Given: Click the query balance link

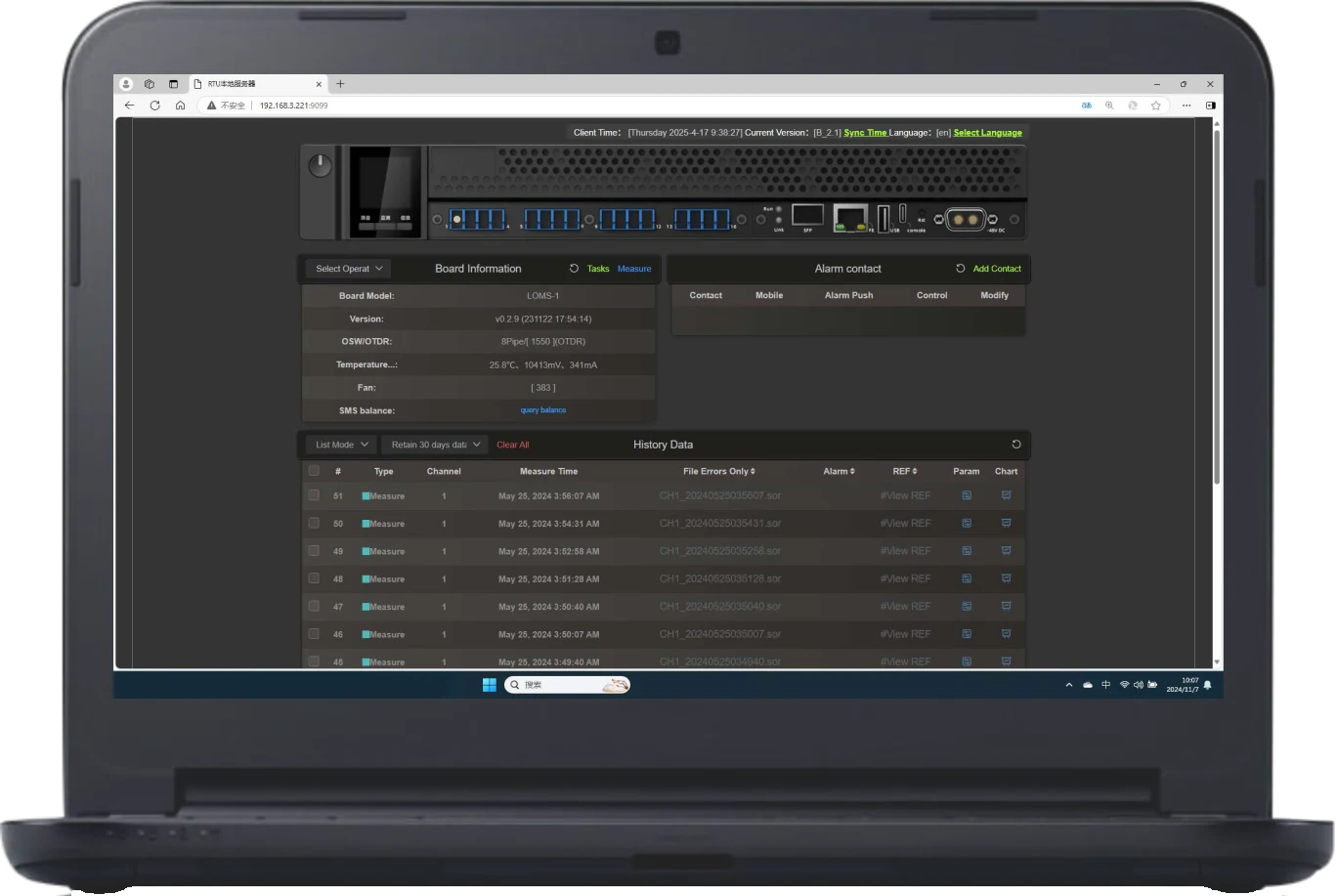Looking at the screenshot, I should [x=543, y=410].
